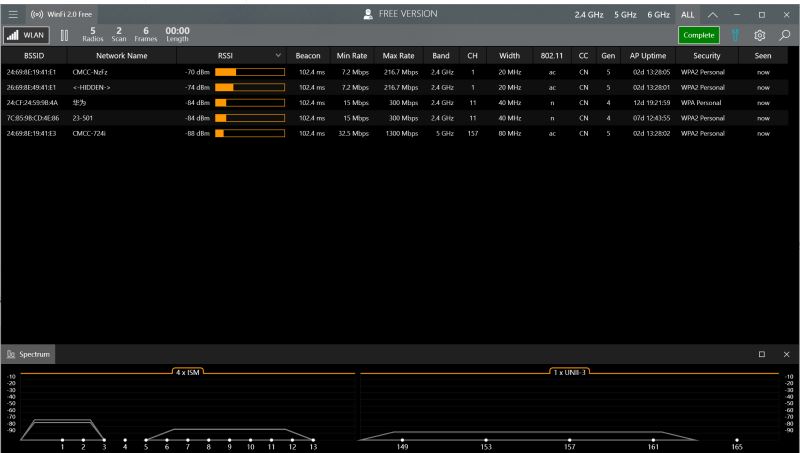Open the search magnifier
Screen dimensions: 800x453
click(x=785, y=35)
